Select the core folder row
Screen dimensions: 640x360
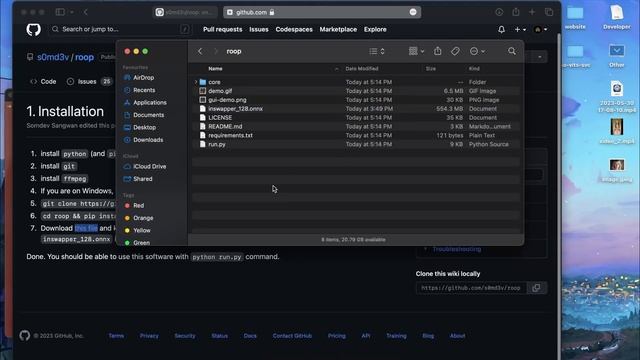(x=356, y=82)
